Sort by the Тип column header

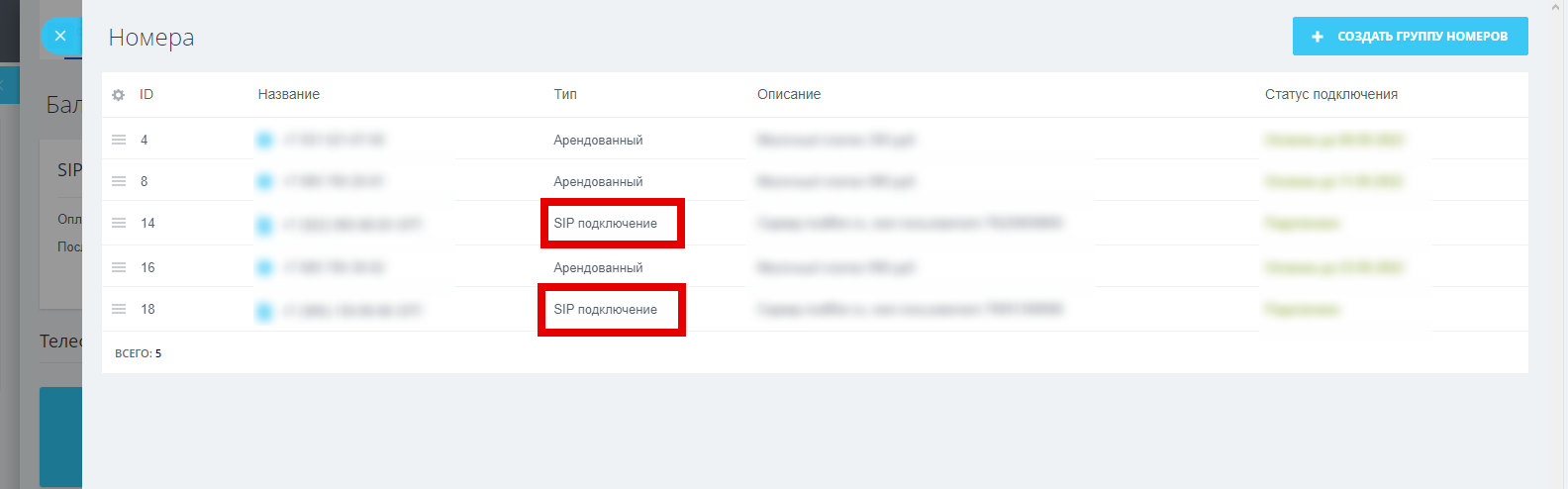pyautogui.click(x=565, y=94)
